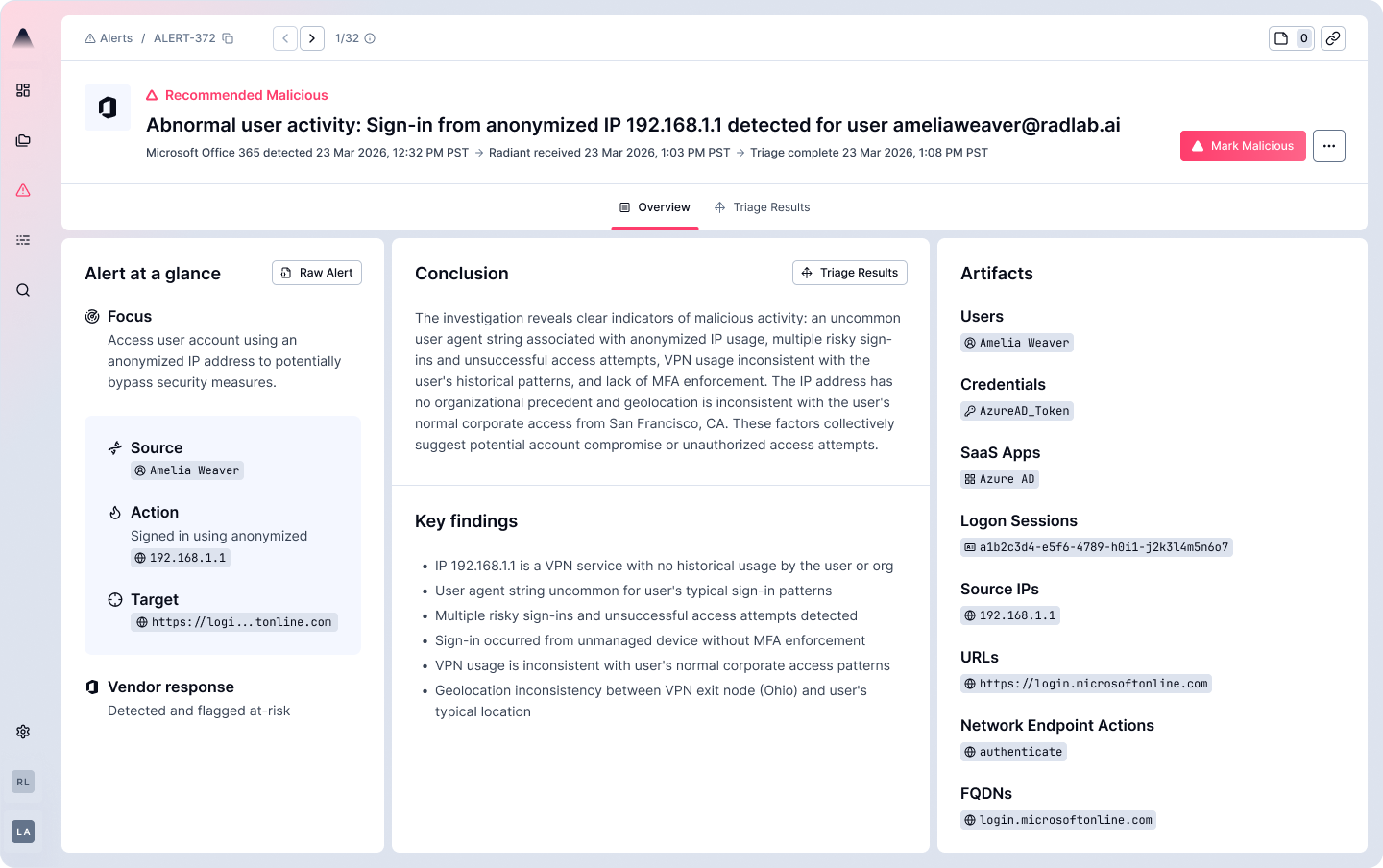Screen dimensions: 1383x868
Task: Open search from the left sidebar
Action: (x=23, y=290)
